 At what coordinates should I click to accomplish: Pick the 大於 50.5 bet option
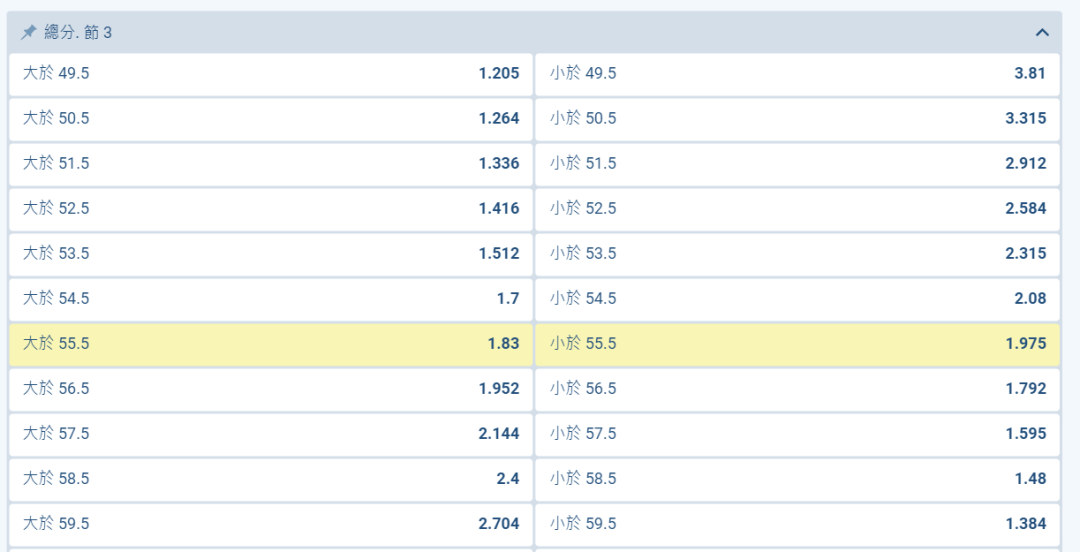click(270, 118)
